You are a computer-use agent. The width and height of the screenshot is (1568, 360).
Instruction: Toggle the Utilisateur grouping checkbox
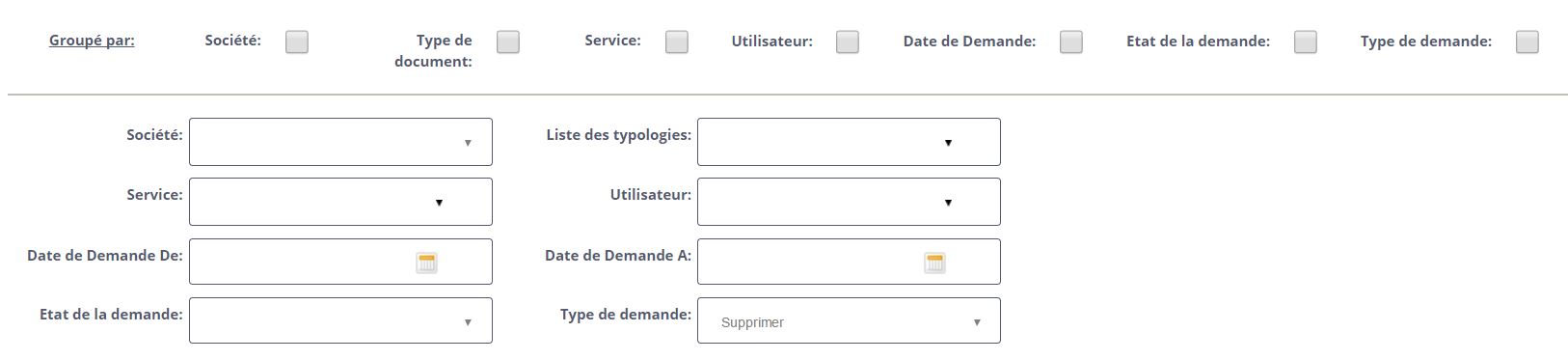848,42
